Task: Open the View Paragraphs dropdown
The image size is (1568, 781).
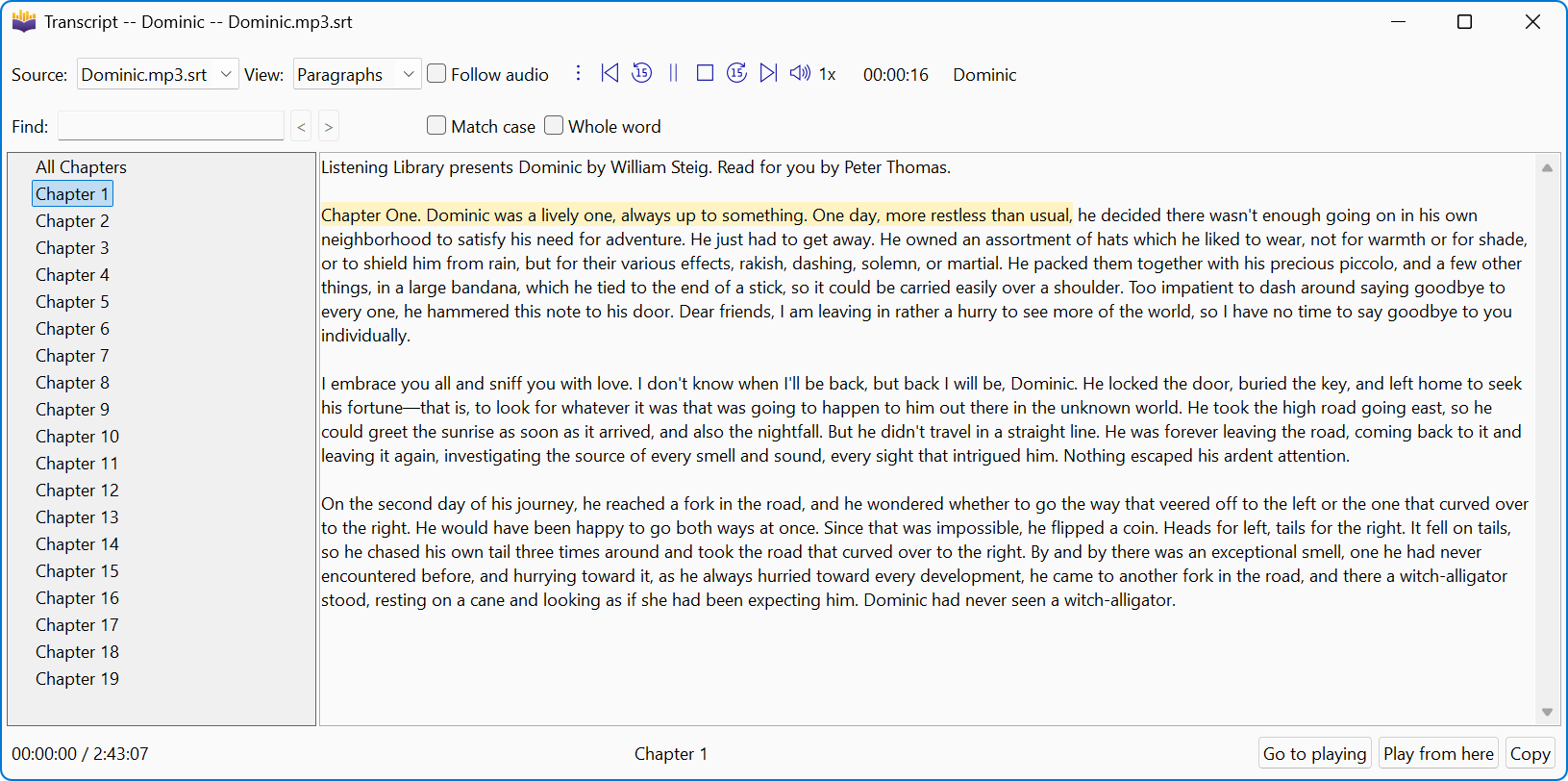Action: pos(357,74)
